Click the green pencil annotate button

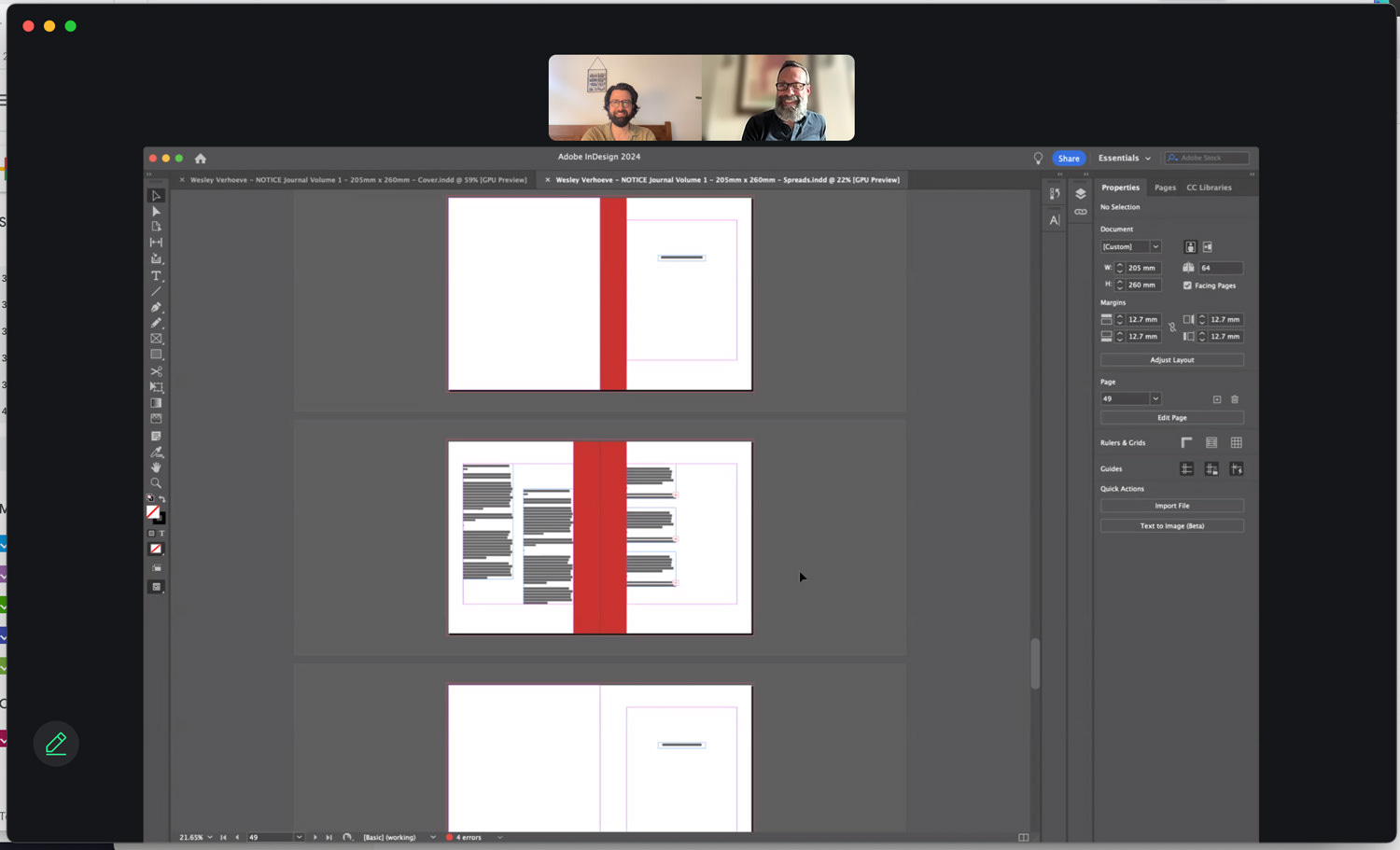point(56,744)
